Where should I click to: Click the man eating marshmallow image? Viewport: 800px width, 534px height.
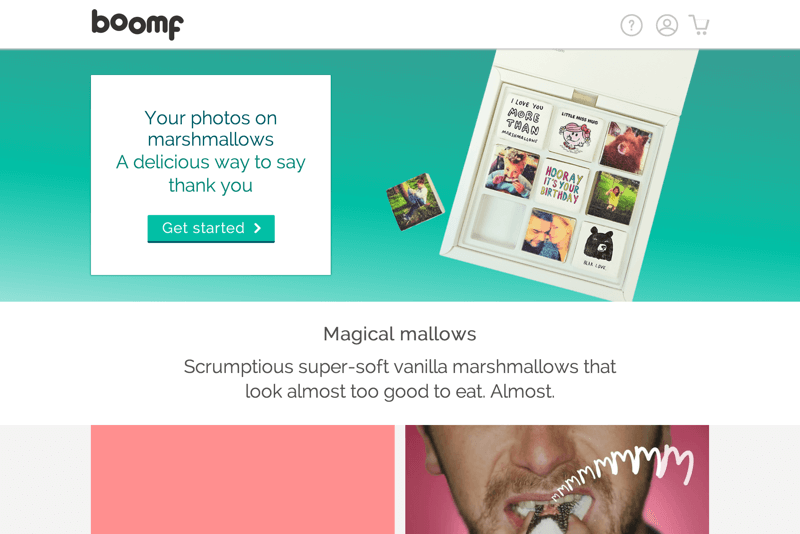coord(557,479)
